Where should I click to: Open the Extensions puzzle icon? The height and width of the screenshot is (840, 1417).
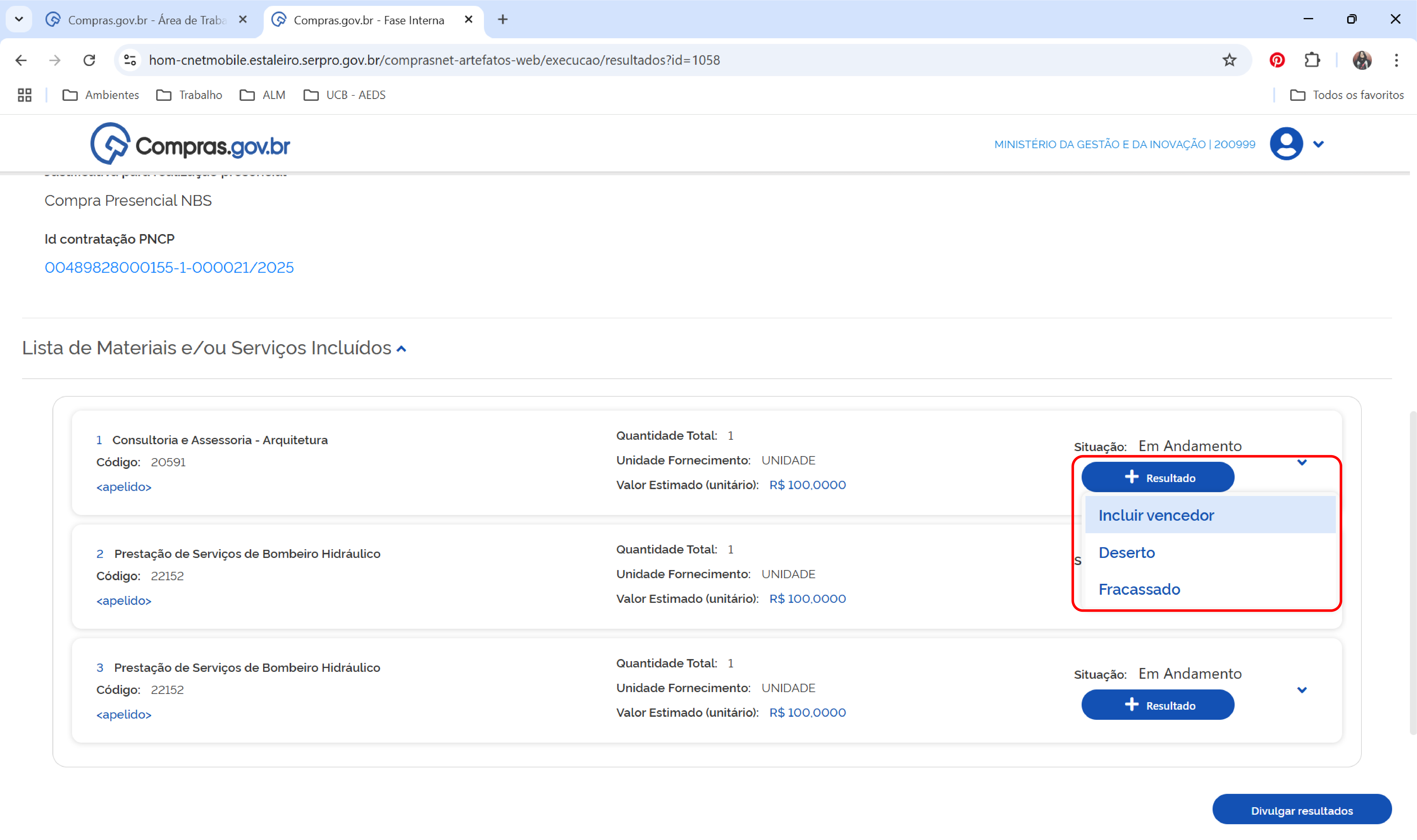tap(1312, 60)
